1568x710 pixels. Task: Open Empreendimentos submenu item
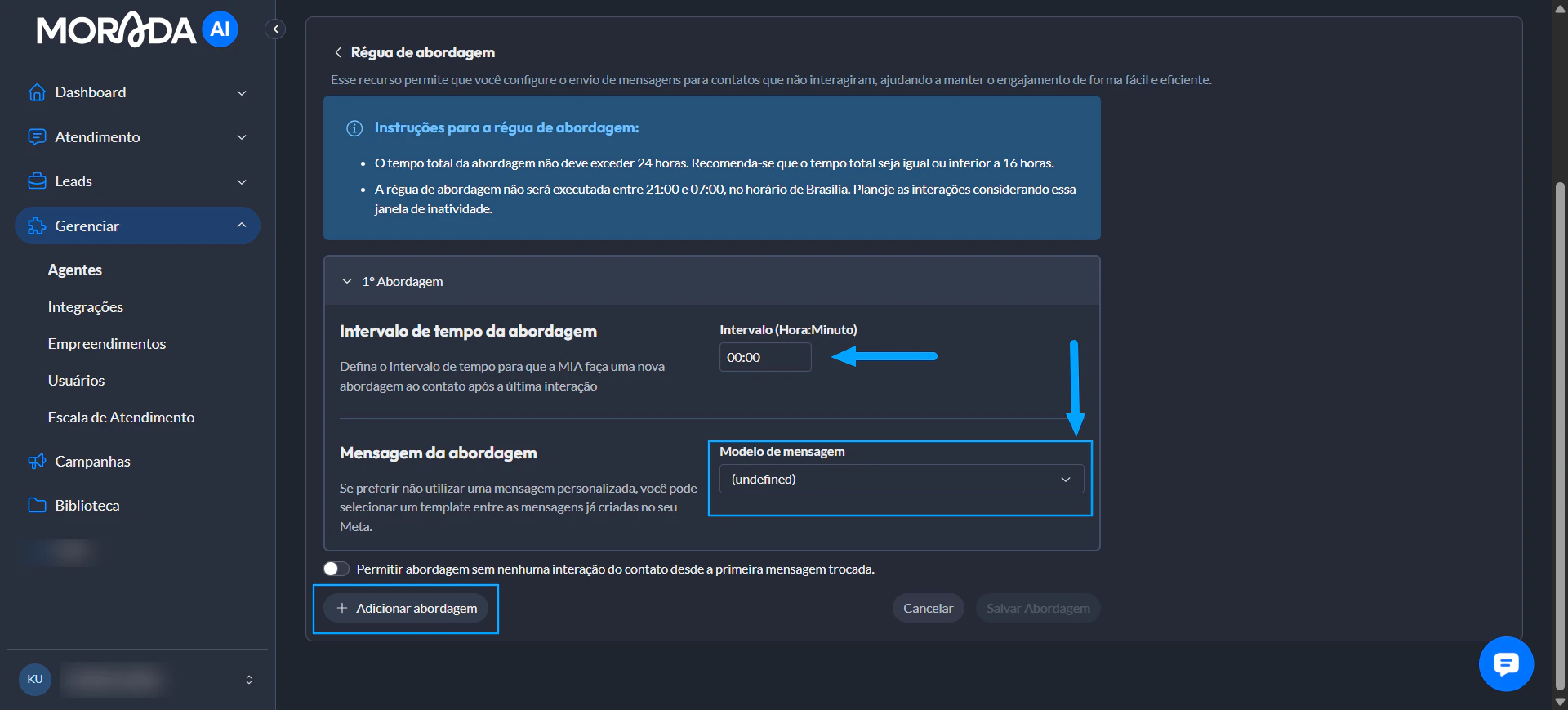(x=107, y=344)
